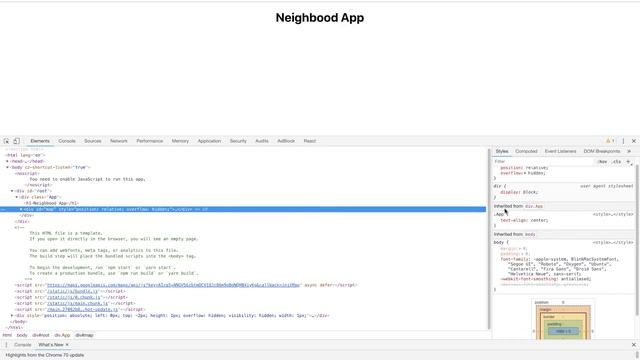640x360 pixels.
Task: Click the Neighbood App page heading
Action: click(x=320, y=18)
